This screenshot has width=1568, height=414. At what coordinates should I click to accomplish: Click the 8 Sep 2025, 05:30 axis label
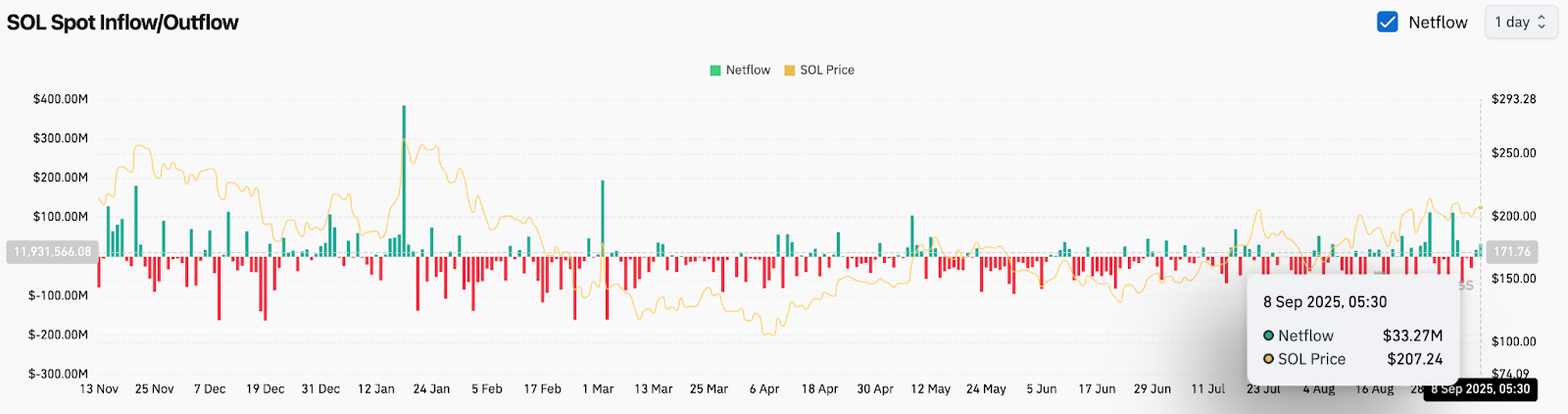(x=1481, y=389)
